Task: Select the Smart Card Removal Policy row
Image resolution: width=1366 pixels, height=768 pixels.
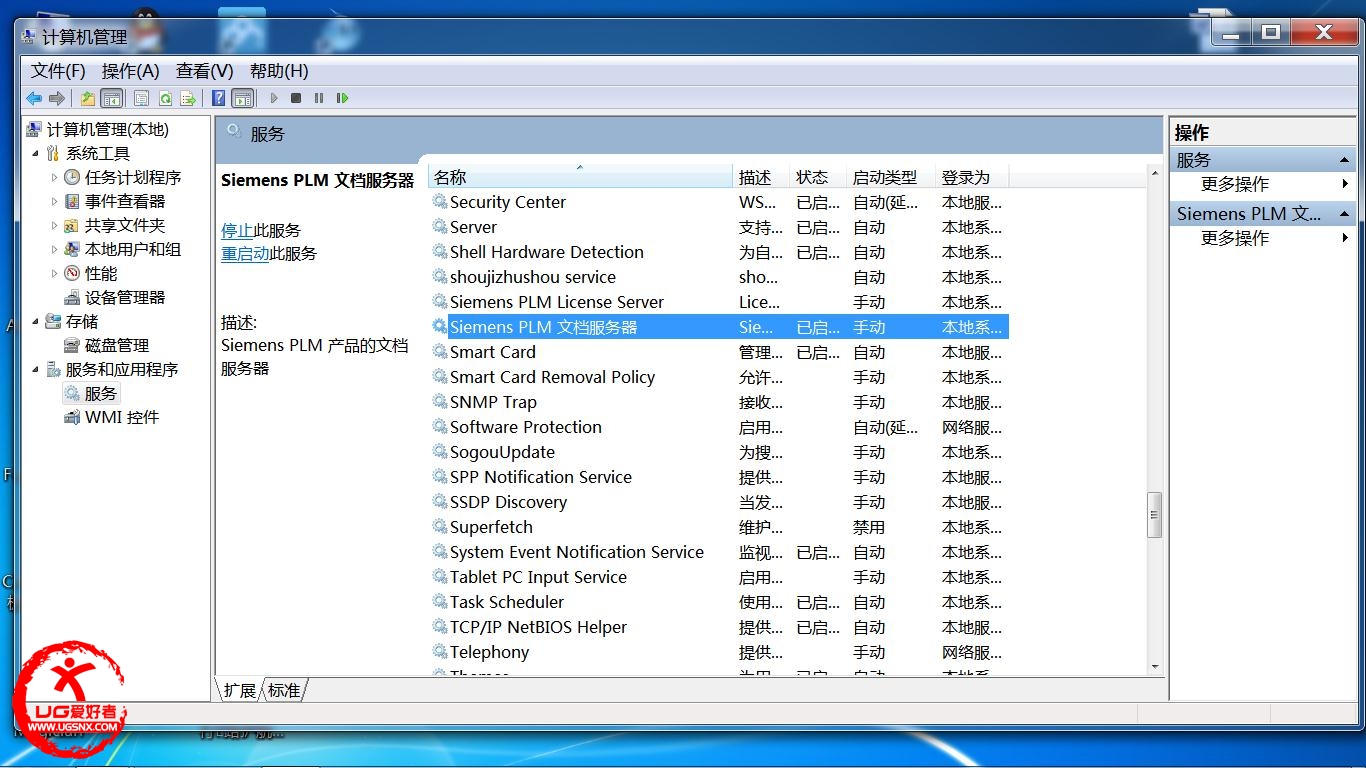Action: [719, 377]
